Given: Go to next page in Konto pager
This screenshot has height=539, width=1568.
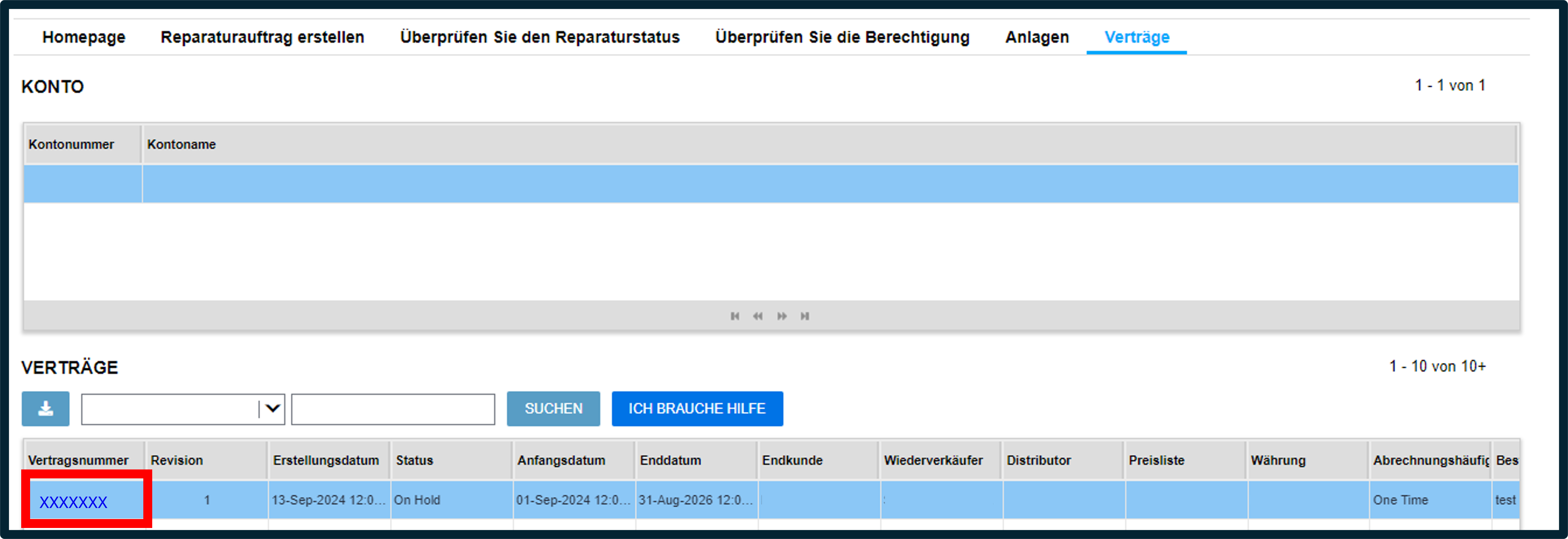Looking at the screenshot, I should pyautogui.click(x=781, y=316).
